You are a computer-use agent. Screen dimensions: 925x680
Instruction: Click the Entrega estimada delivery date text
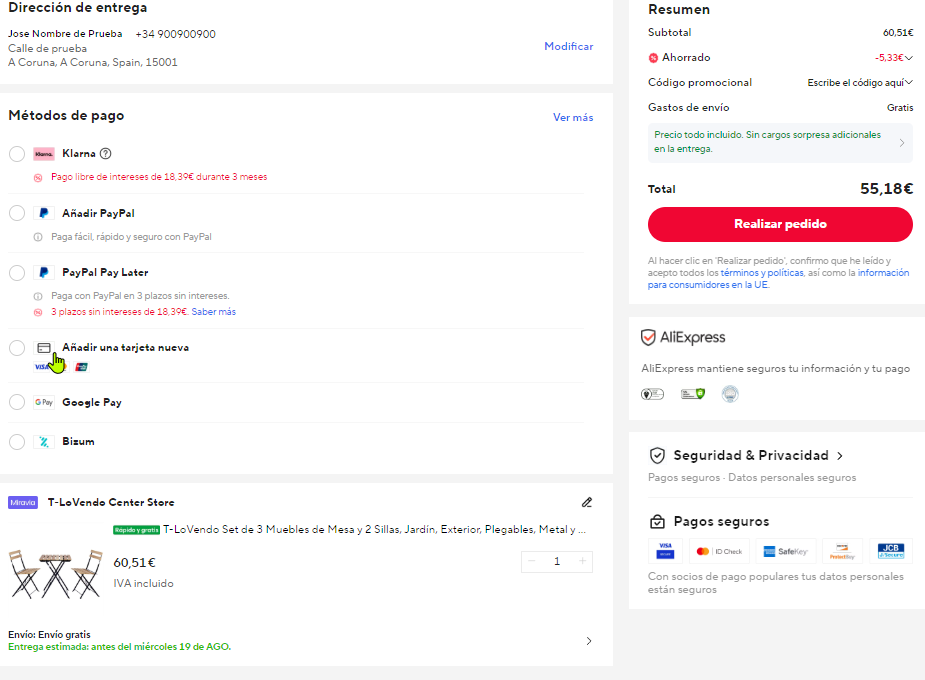click(120, 647)
